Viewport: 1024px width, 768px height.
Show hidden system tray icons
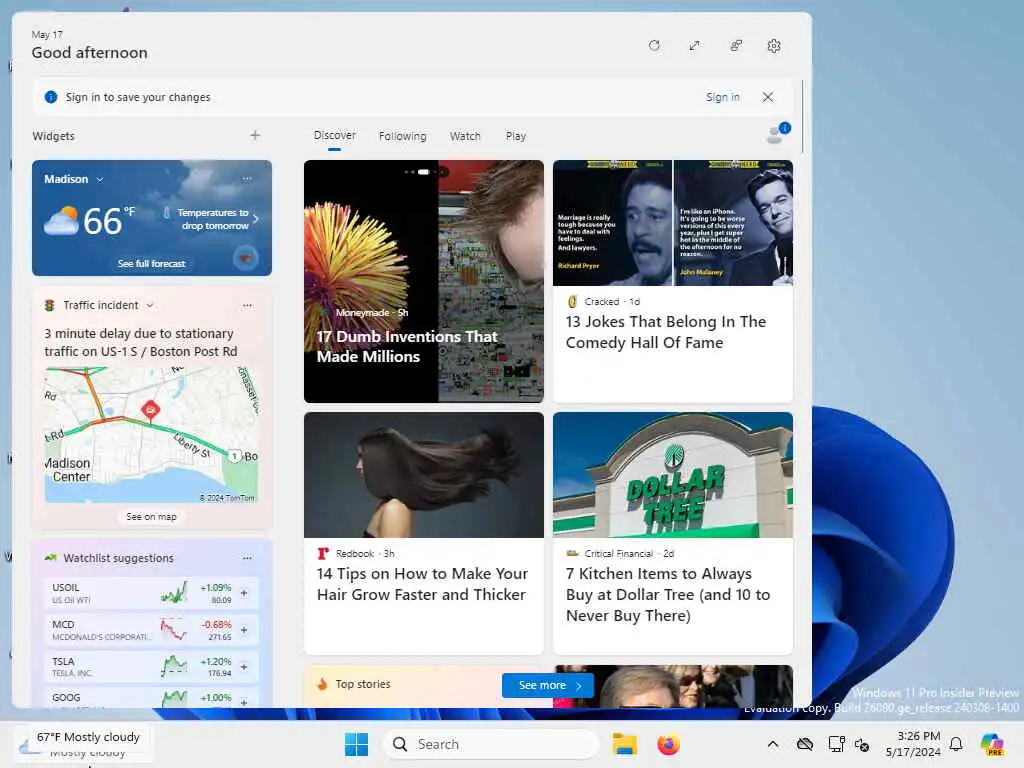click(x=773, y=744)
